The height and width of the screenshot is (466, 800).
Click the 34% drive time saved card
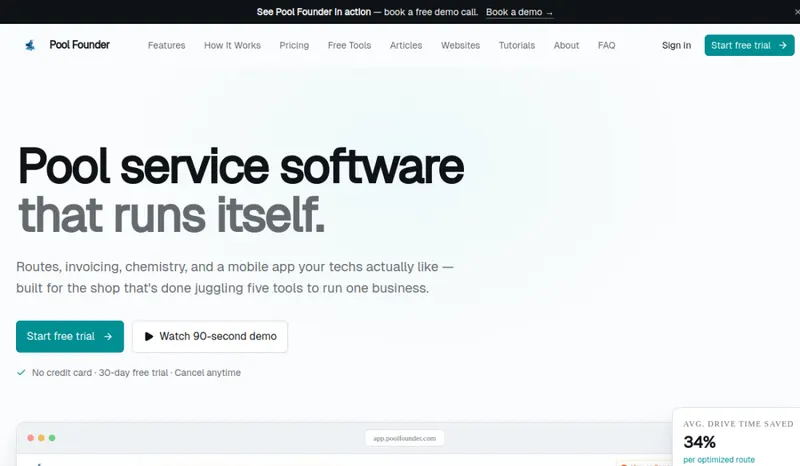pyautogui.click(x=736, y=437)
